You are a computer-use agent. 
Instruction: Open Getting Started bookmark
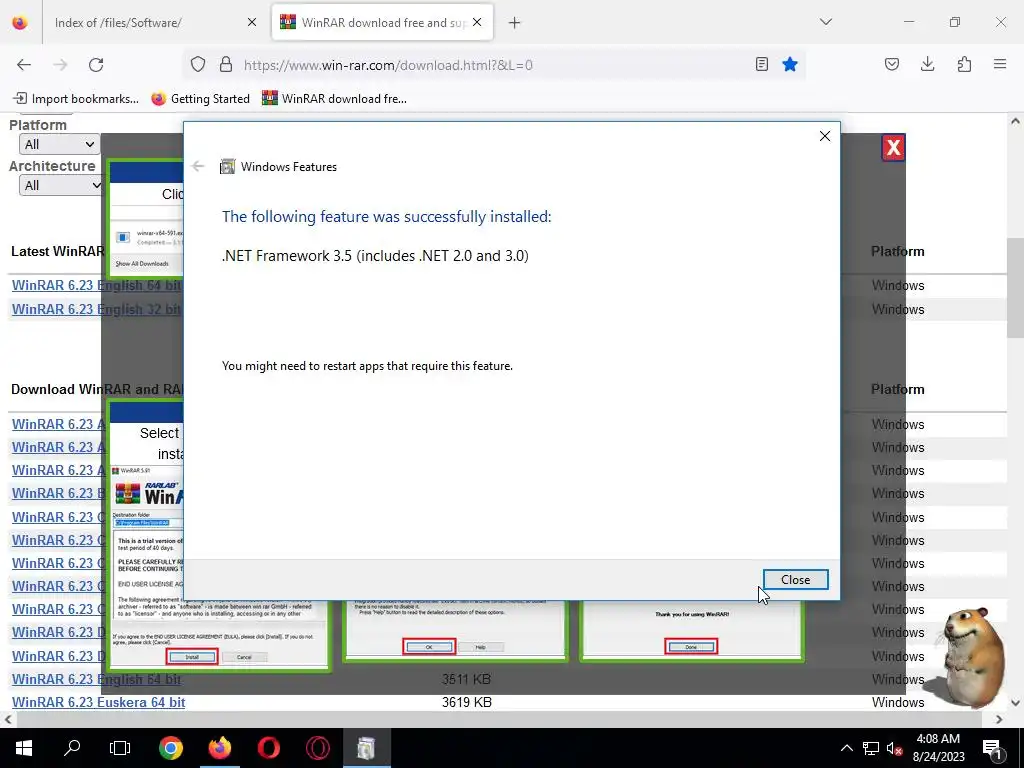(x=200, y=99)
